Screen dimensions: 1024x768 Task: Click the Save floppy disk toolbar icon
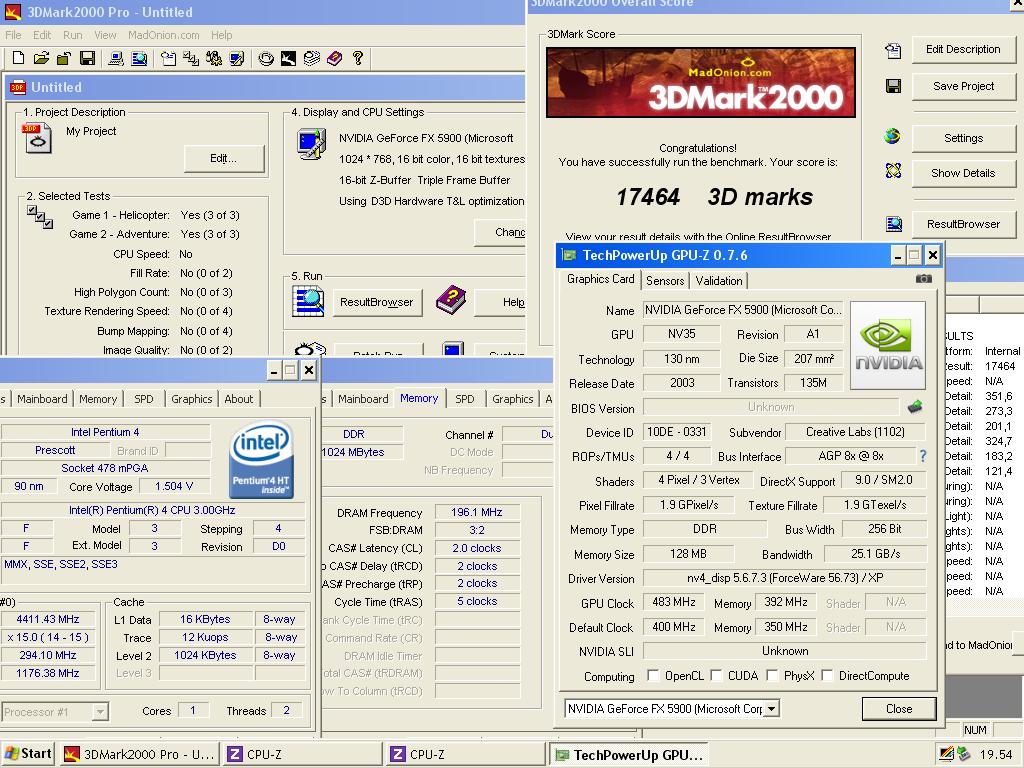tap(87, 58)
